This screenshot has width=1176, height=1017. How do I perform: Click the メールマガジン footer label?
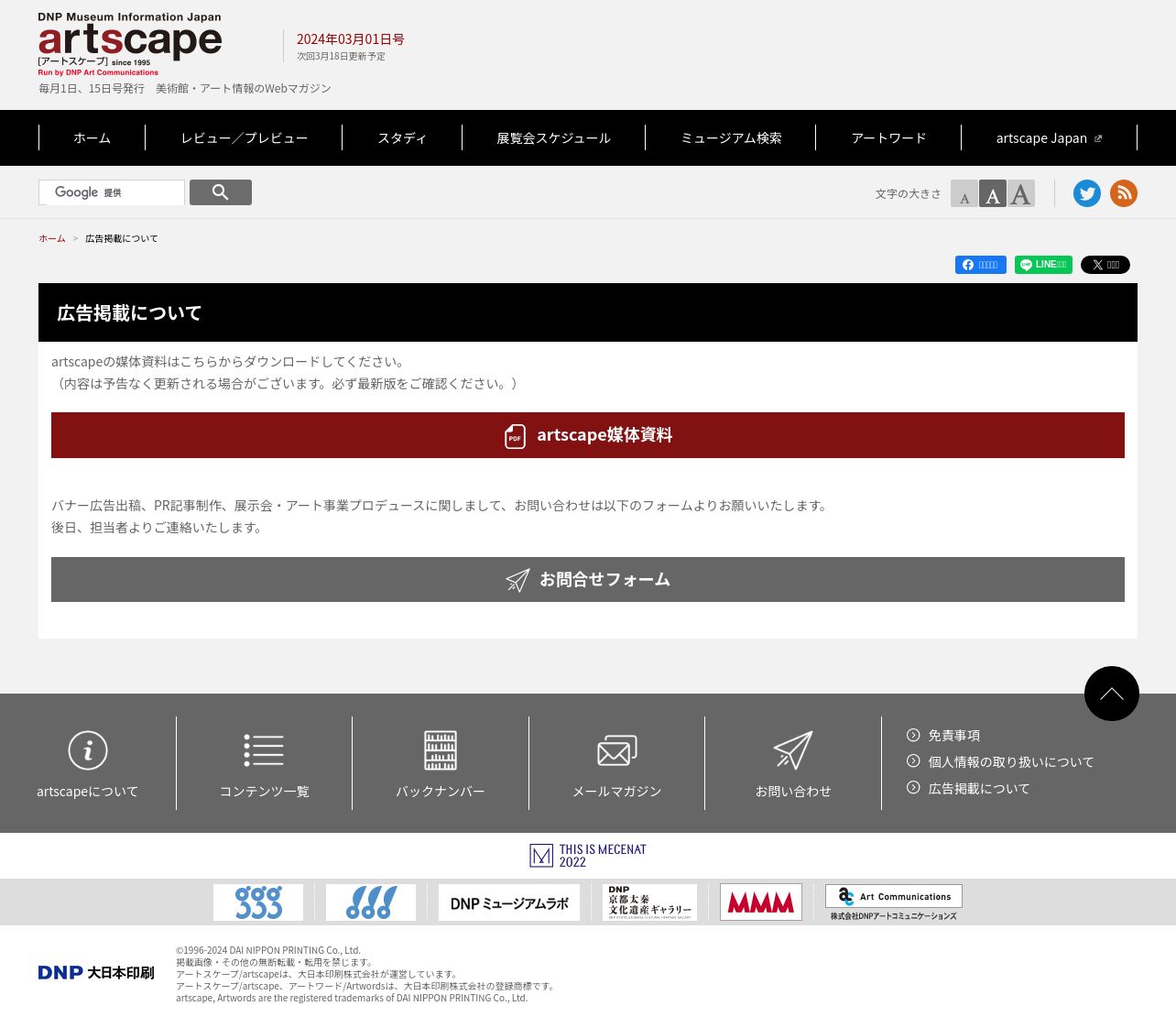click(617, 792)
